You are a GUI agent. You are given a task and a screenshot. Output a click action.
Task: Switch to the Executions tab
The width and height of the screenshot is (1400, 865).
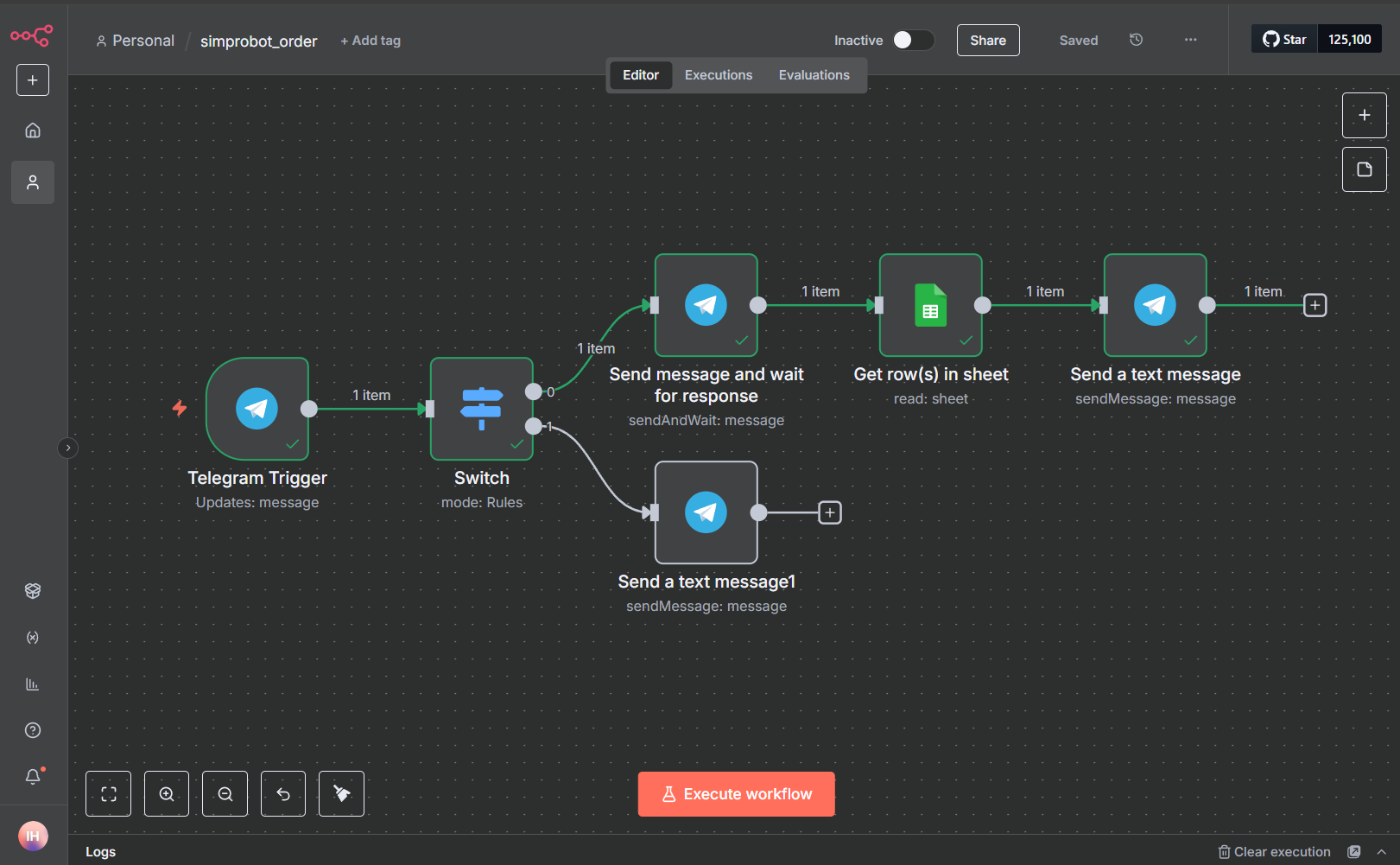coord(719,75)
